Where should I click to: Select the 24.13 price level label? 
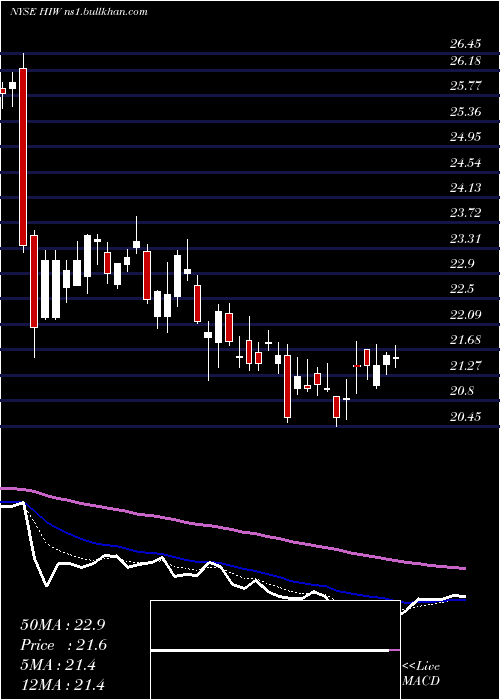[x=466, y=188]
